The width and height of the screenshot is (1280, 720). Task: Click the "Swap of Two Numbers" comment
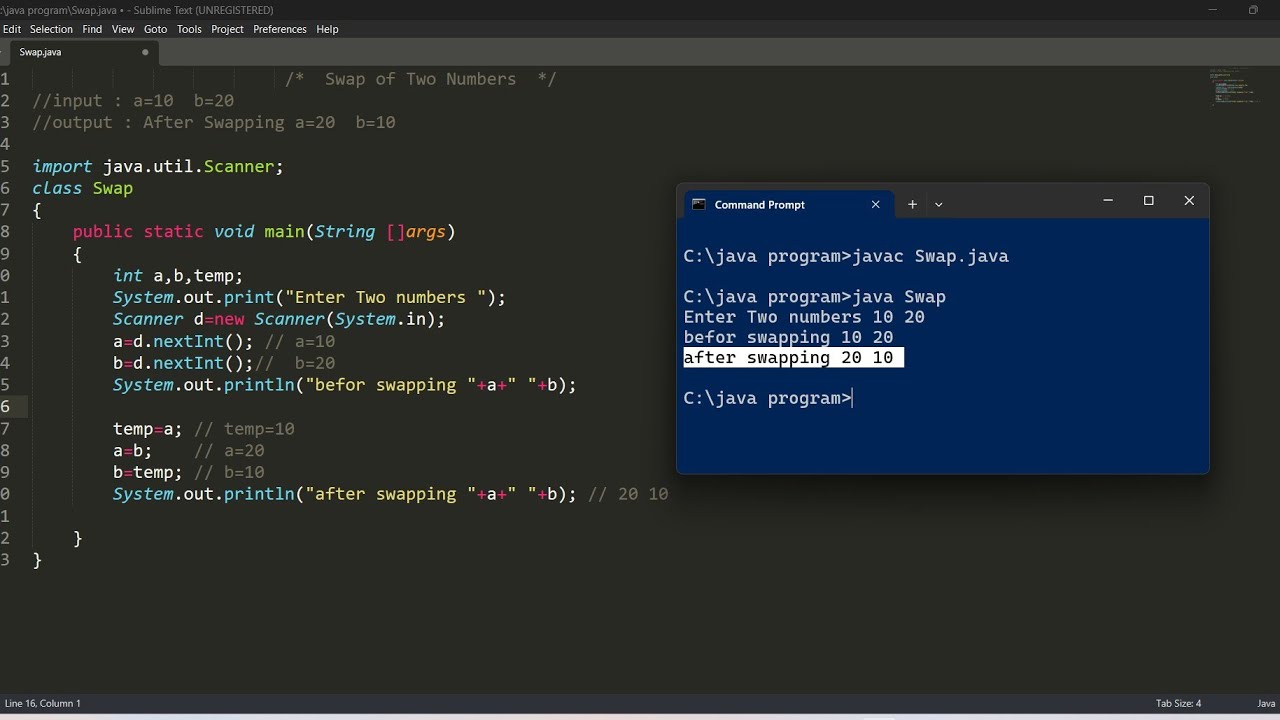point(421,79)
